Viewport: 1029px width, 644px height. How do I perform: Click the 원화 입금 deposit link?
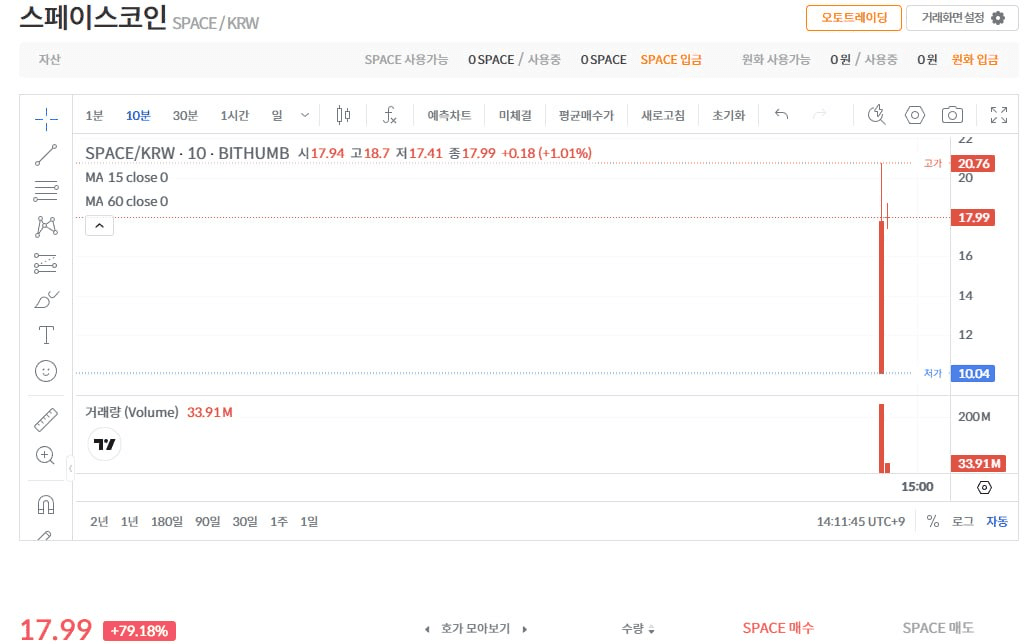pyautogui.click(x=975, y=60)
